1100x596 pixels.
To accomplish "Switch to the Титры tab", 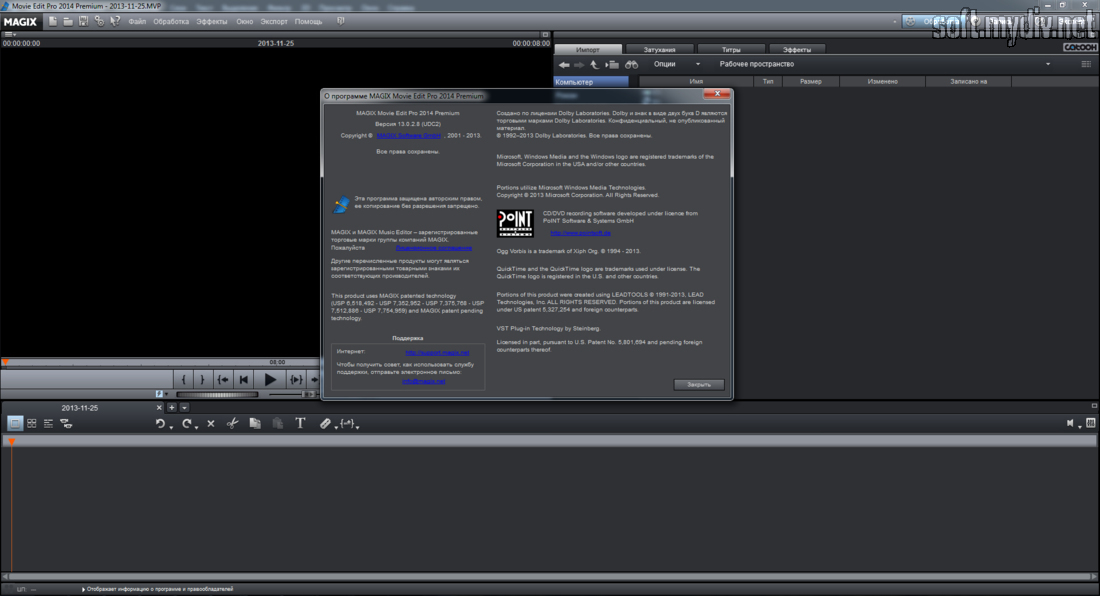I will (x=731, y=50).
